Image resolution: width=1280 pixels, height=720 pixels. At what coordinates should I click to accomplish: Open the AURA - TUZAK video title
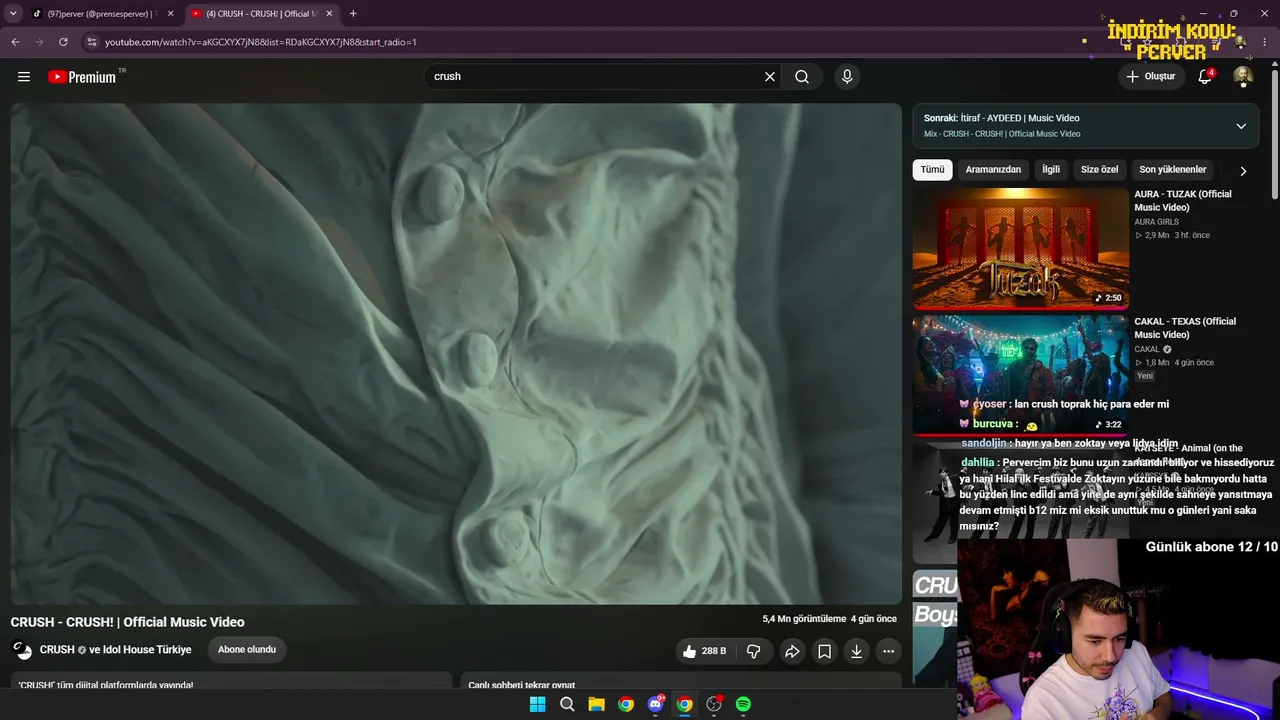click(x=1183, y=201)
